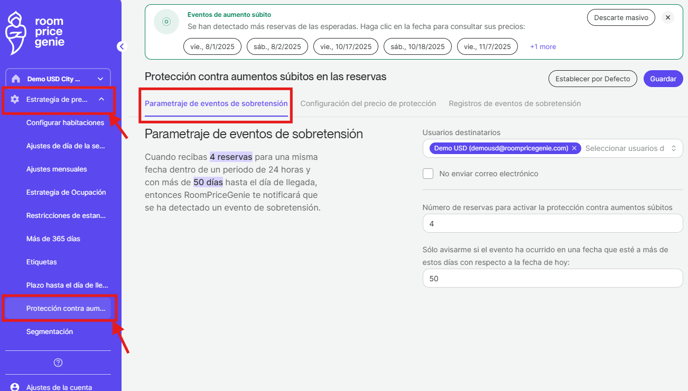
Task: Click the account icon near Ajustes de la cuenta
Action: 15,387
